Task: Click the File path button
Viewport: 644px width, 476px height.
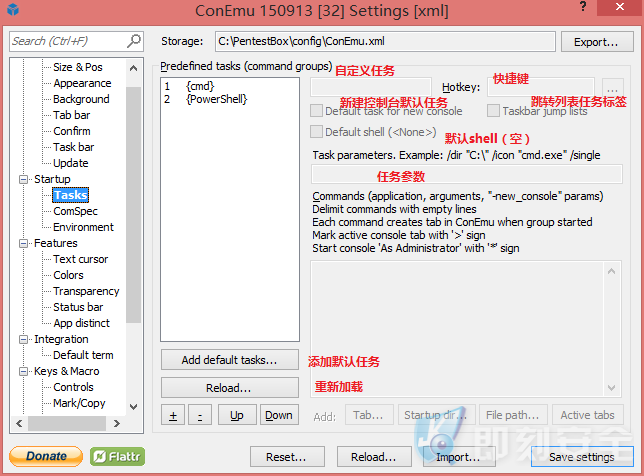Action: tap(513, 415)
